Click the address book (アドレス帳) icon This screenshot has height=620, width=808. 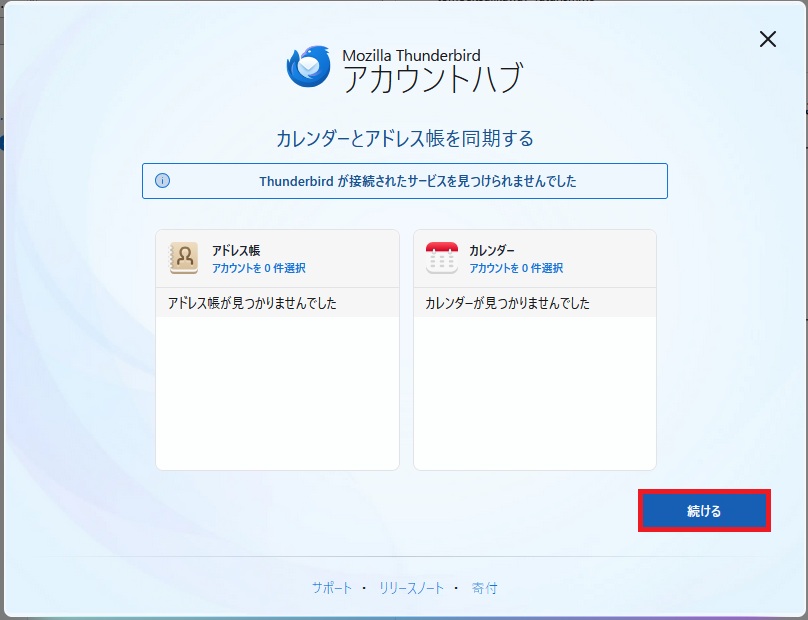click(x=184, y=258)
